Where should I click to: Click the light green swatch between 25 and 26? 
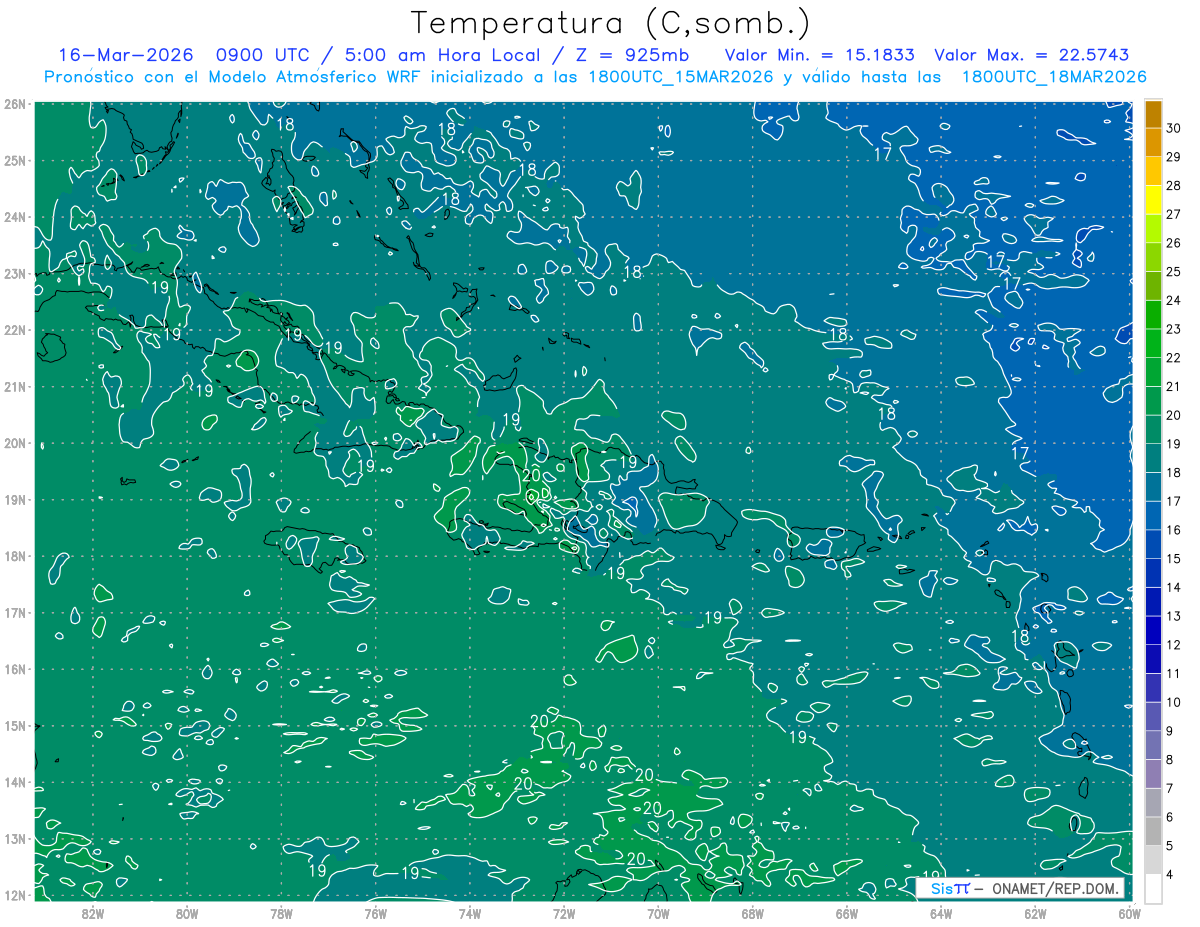1153,257
